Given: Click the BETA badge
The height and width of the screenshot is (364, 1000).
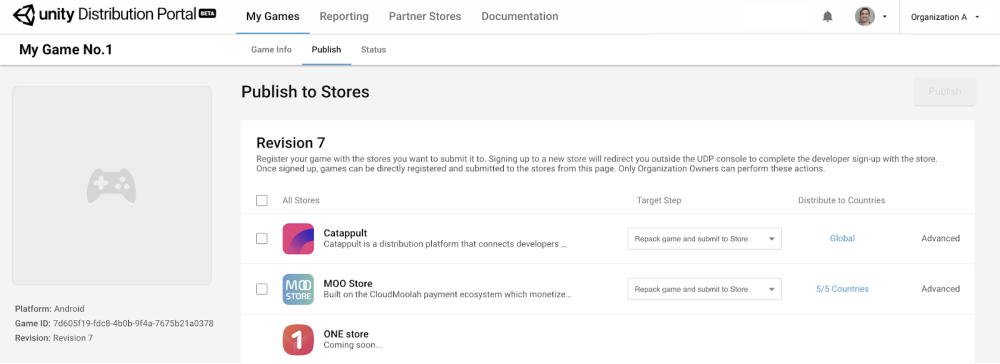Looking at the screenshot, I should (207, 13).
